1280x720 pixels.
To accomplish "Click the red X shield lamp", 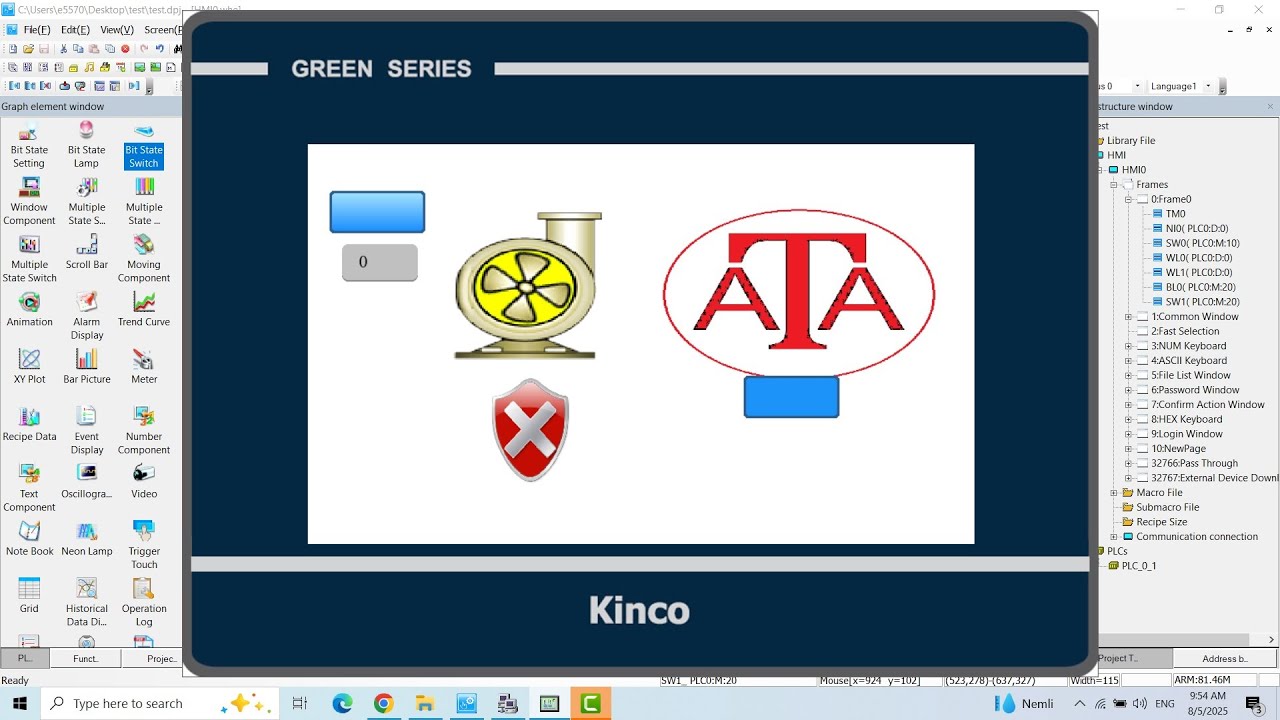I will coord(530,430).
